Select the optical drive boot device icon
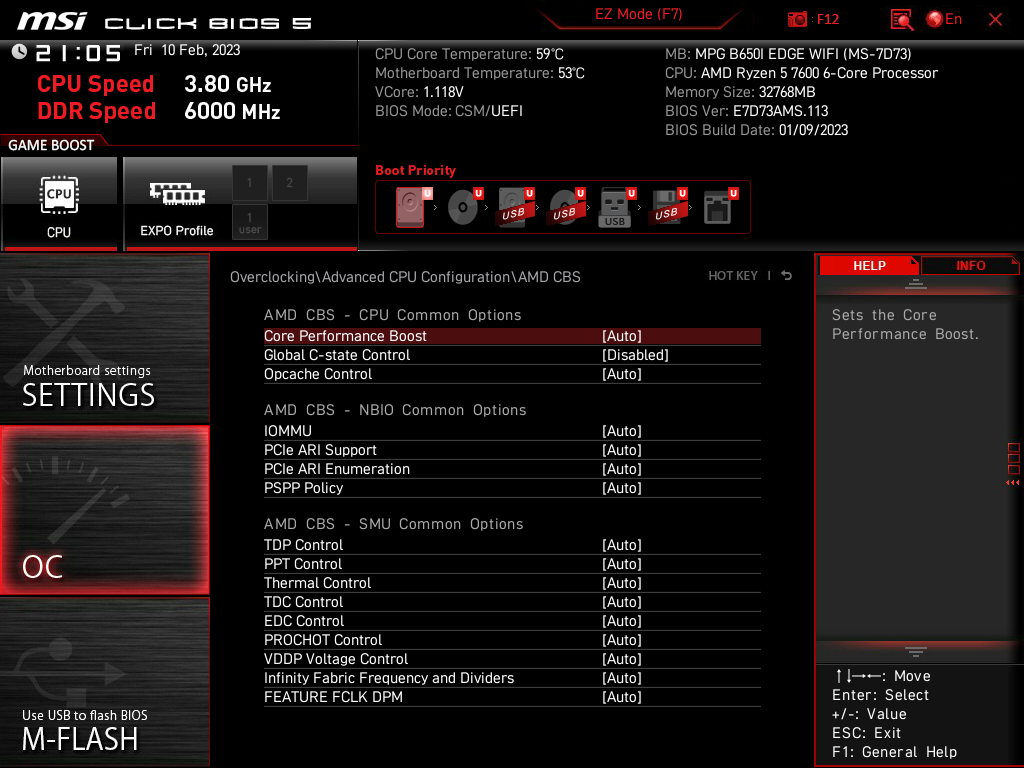Viewport: 1024px width, 768px height. point(464,207)
